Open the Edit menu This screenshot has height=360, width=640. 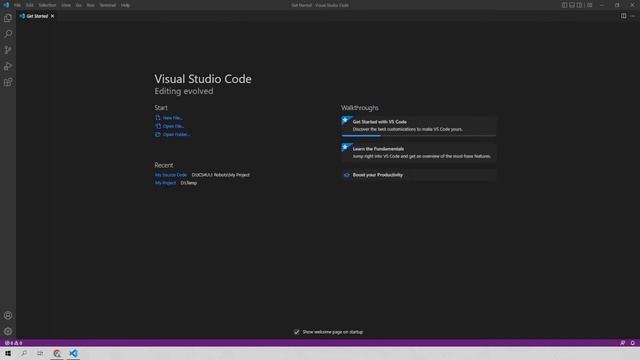30,5
